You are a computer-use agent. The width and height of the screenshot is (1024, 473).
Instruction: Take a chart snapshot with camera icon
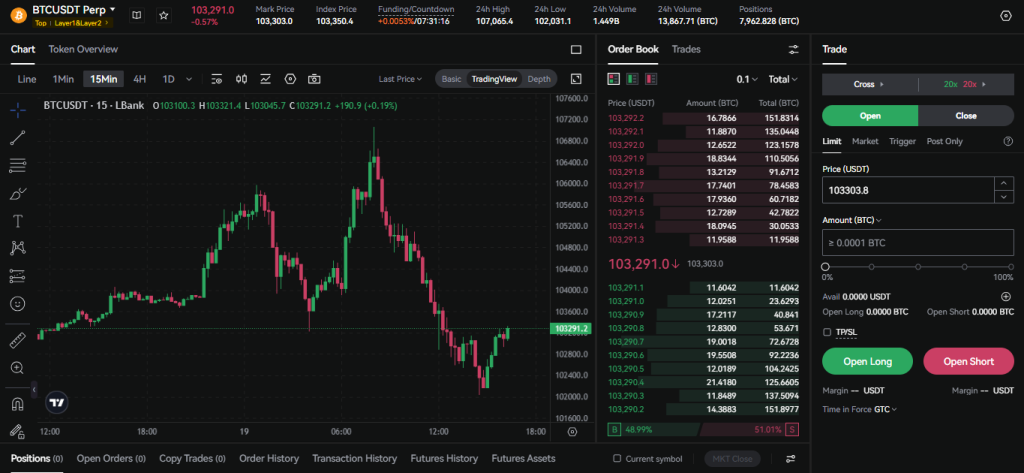314,79
